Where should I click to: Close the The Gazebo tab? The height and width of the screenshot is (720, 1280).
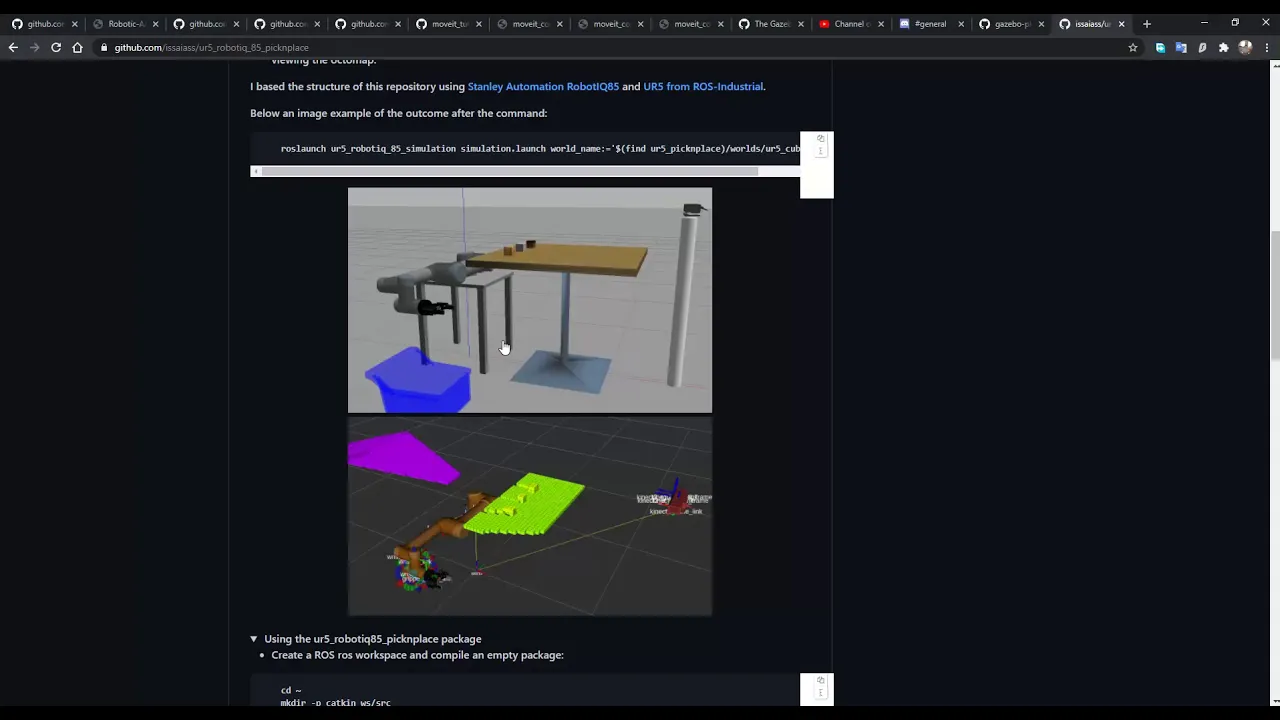click(800, 24)
